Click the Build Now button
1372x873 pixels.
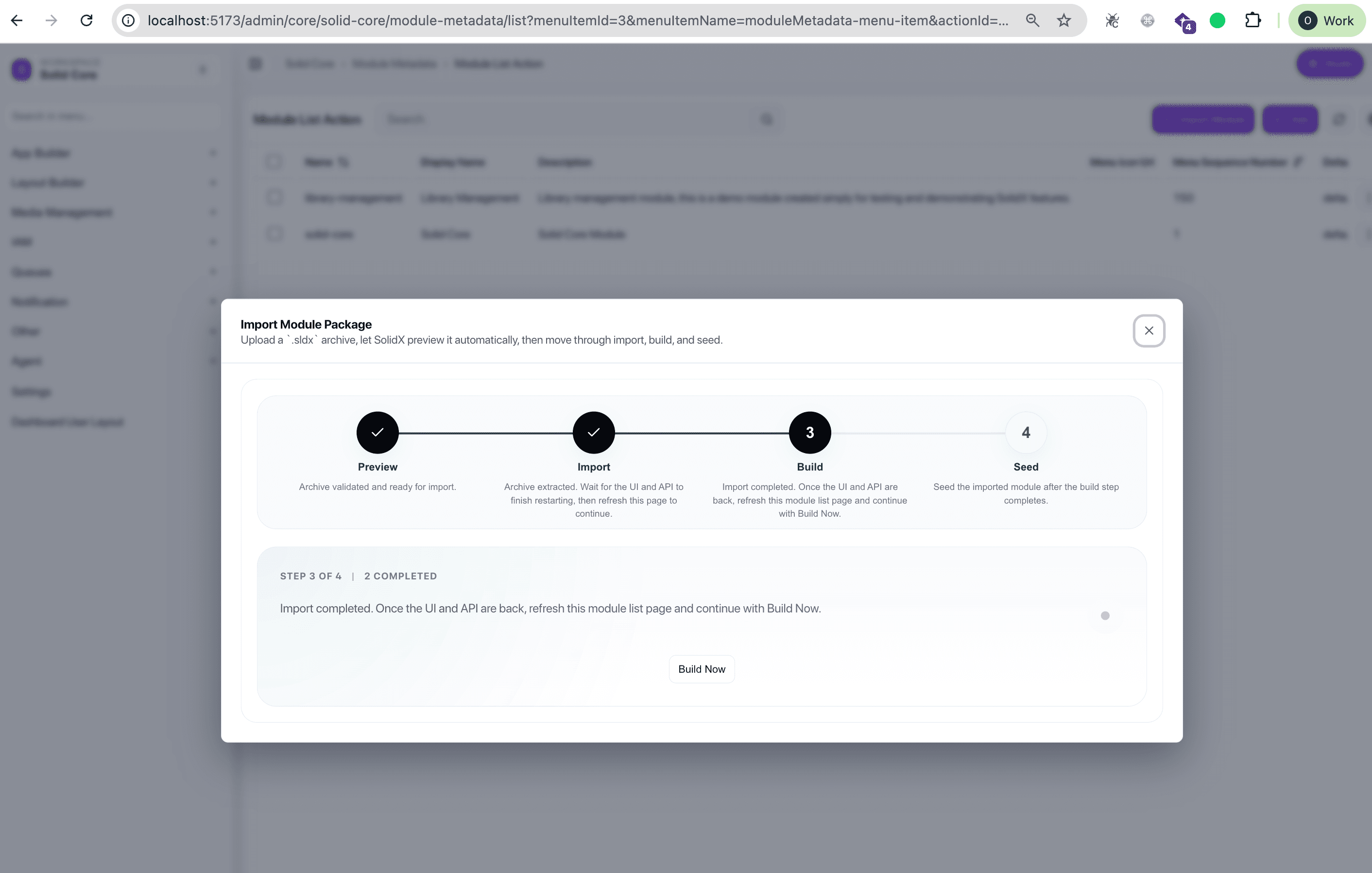pyautogui.click(x=702, y=669)
